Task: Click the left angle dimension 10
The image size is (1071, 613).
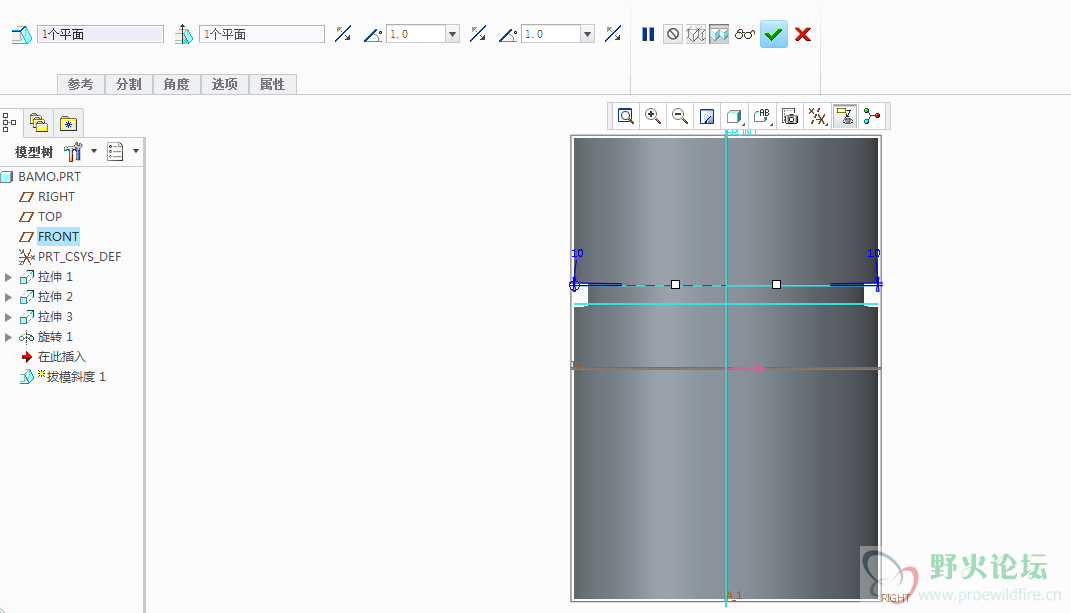Action: click(577, 253)
